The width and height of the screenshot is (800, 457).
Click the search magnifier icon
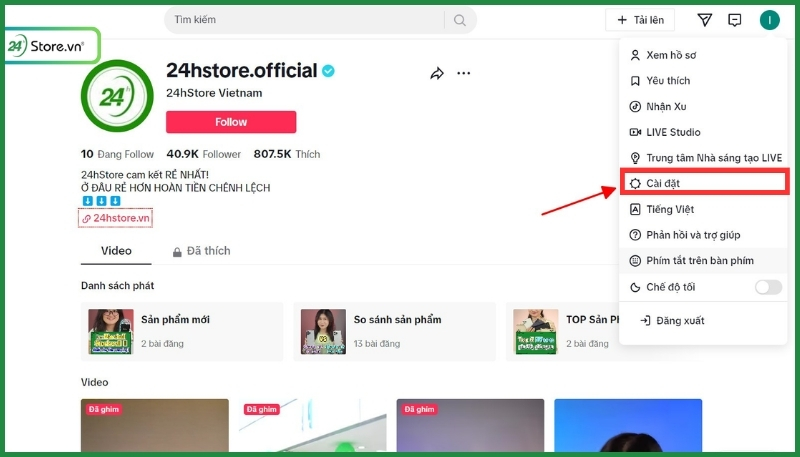tap(460, 20)
